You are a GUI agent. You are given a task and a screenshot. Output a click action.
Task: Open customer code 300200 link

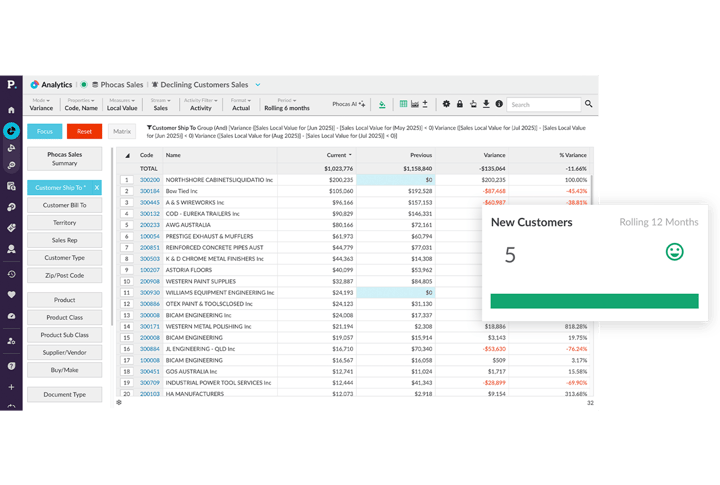click(149, 180)
